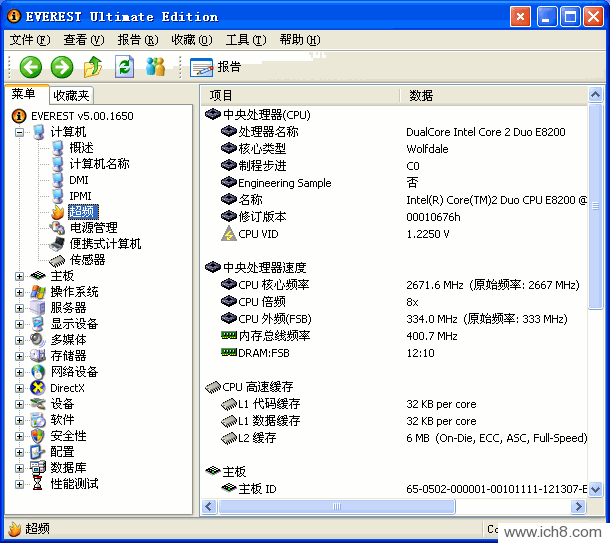Screen dimensions: 610x543
Task: Collapse the 计算机 tree node
Action: pos(20,132)
